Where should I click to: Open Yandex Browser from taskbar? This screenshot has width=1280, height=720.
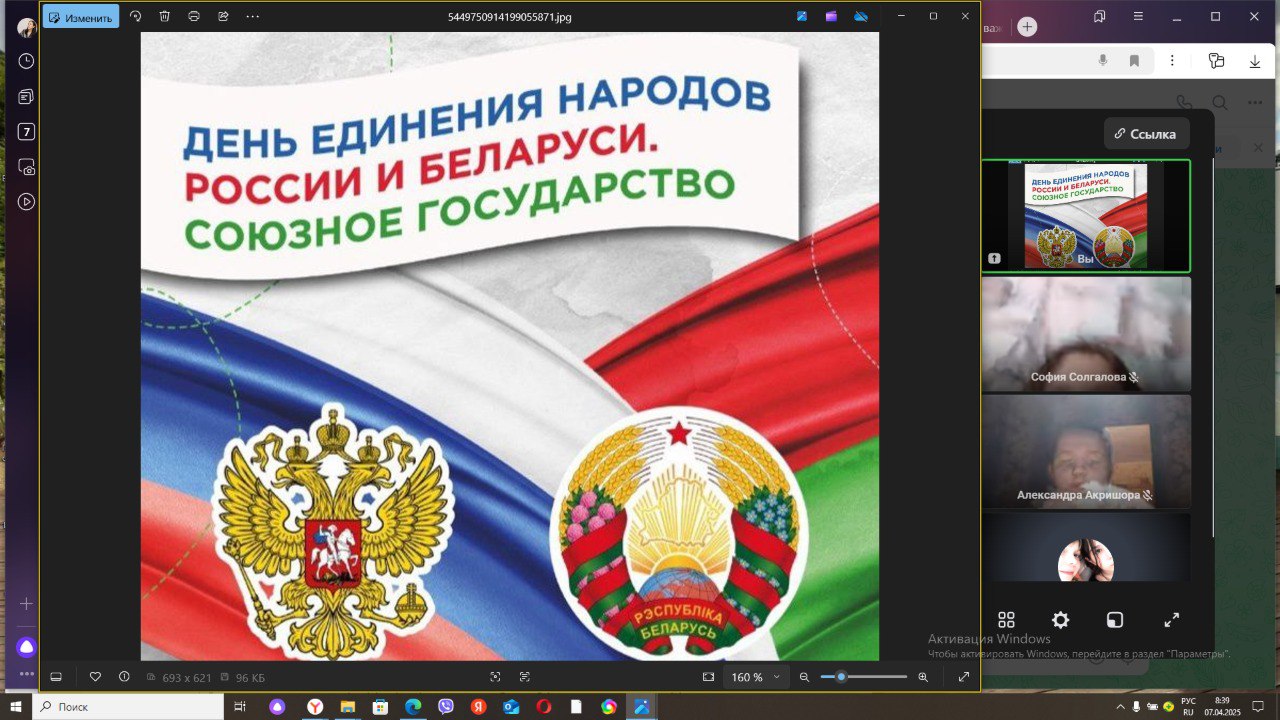315,707
